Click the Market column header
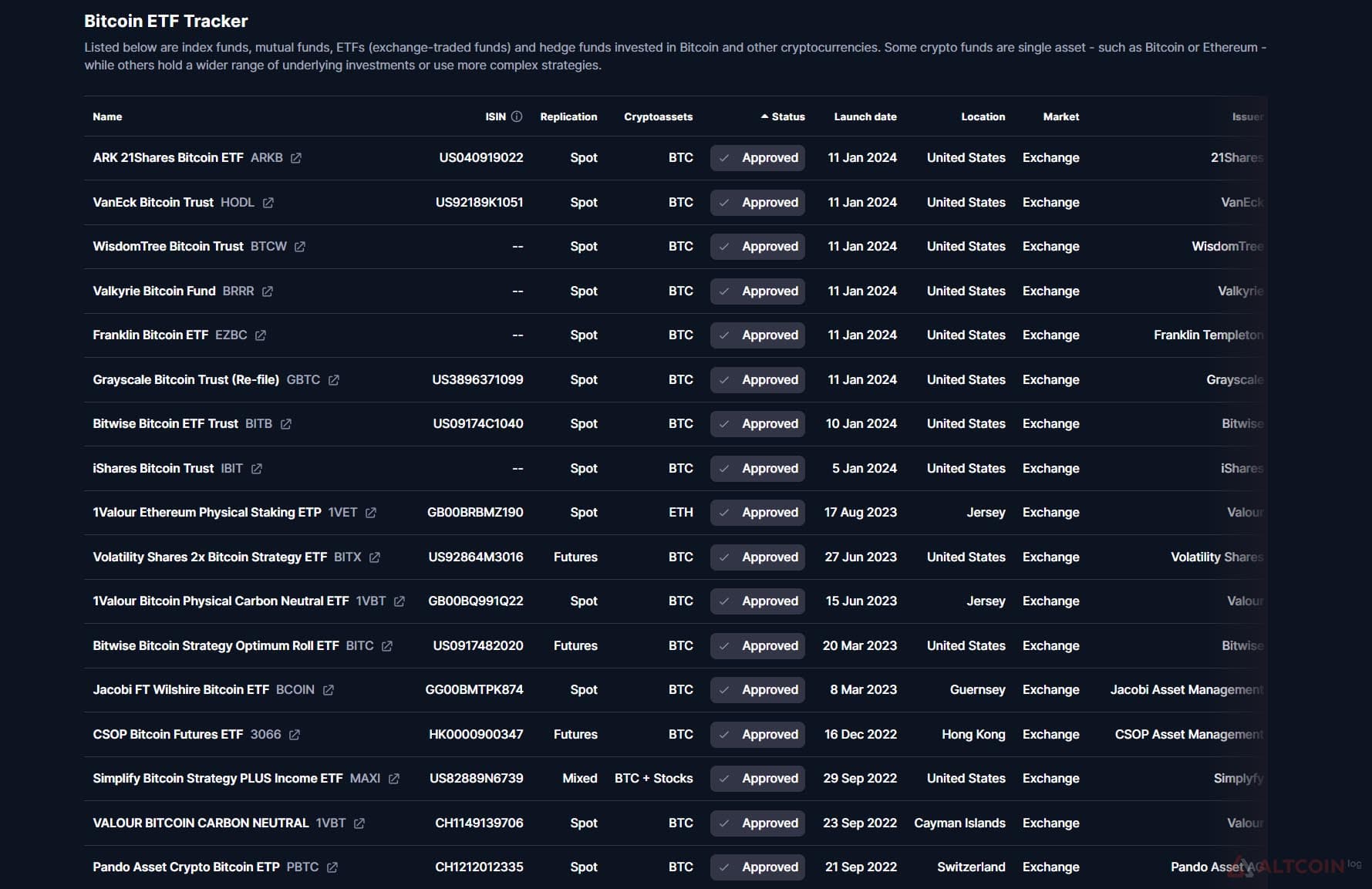1372x889 pixels. click(1061, 116)
